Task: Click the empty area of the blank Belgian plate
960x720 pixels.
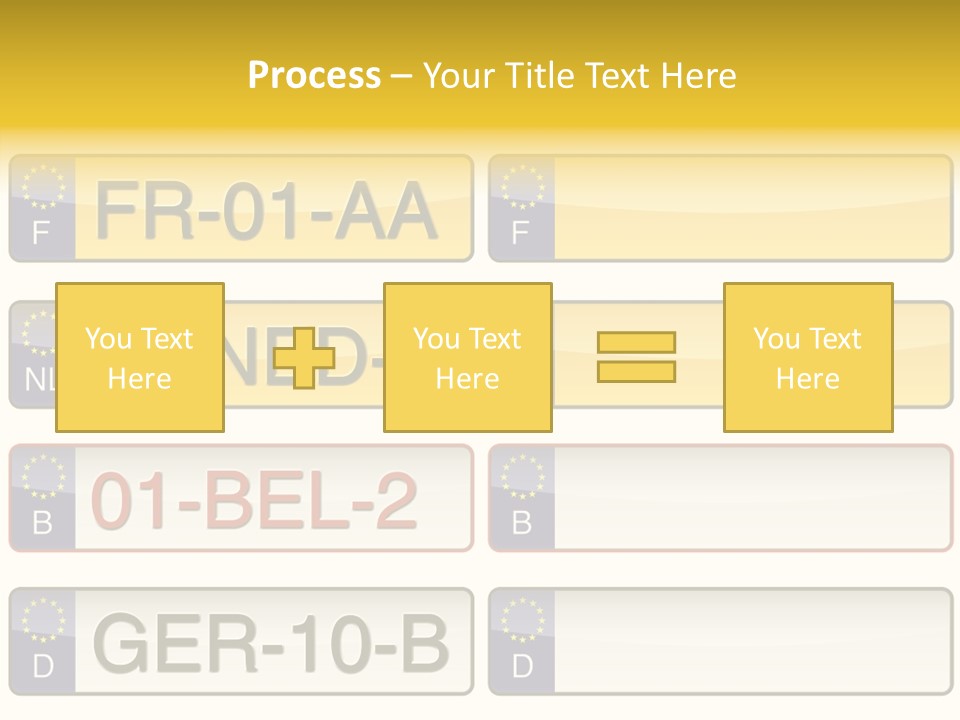Action: point(750,498)
